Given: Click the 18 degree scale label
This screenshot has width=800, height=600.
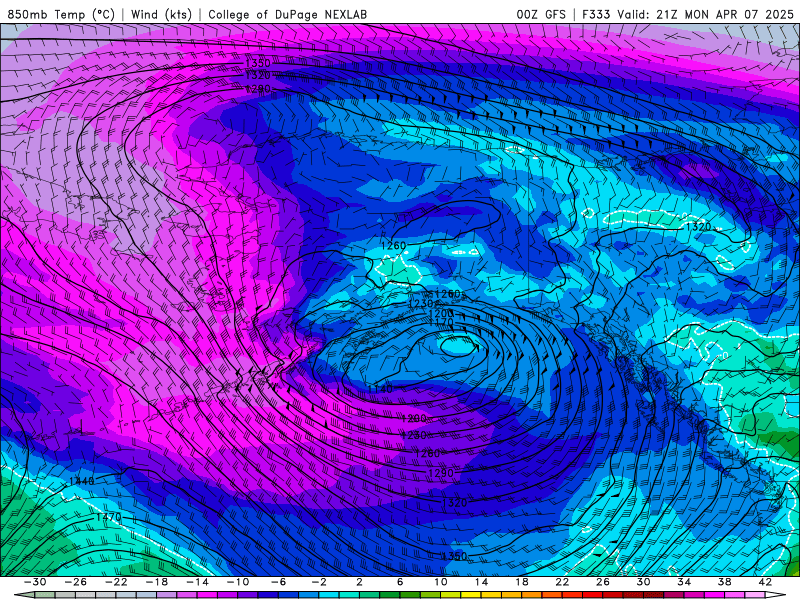Looking at the screenshot, I should pyautogui.click(x=521, y=582).
